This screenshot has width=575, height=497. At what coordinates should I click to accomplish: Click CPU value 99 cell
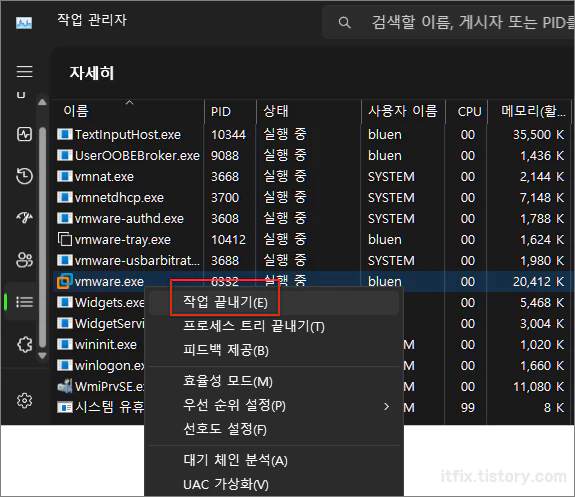[468, 408]
